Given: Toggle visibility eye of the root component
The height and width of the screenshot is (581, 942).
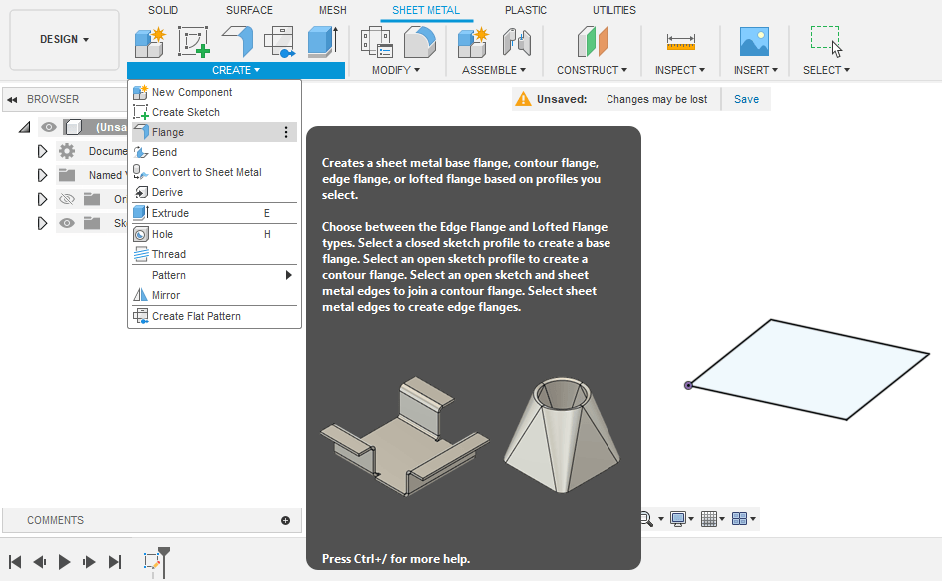Looking at the screenshot, I should point(49,127).
